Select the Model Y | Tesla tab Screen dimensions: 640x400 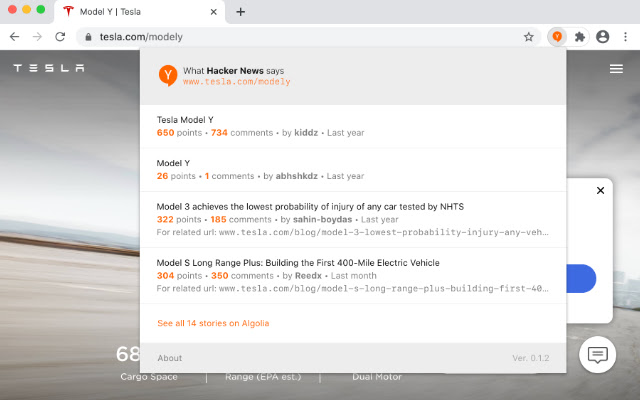tap(140, 12)
